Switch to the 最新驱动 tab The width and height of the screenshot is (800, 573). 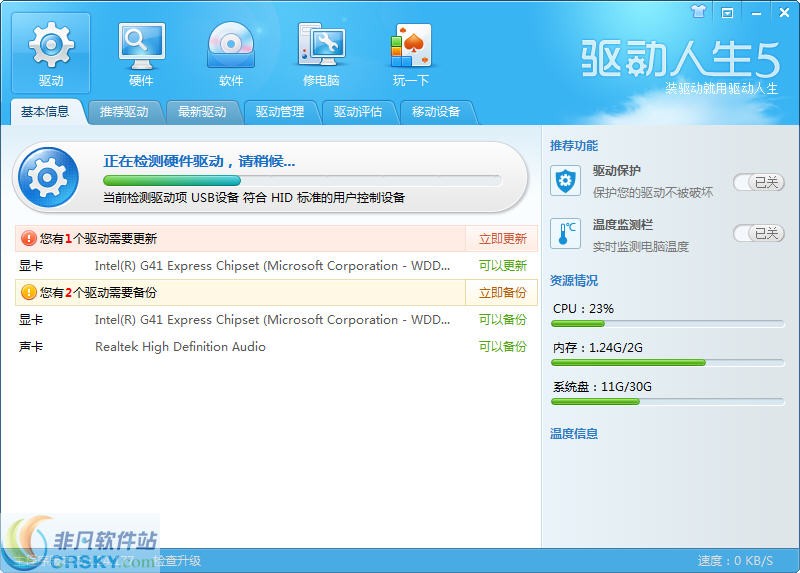point(203,112)
